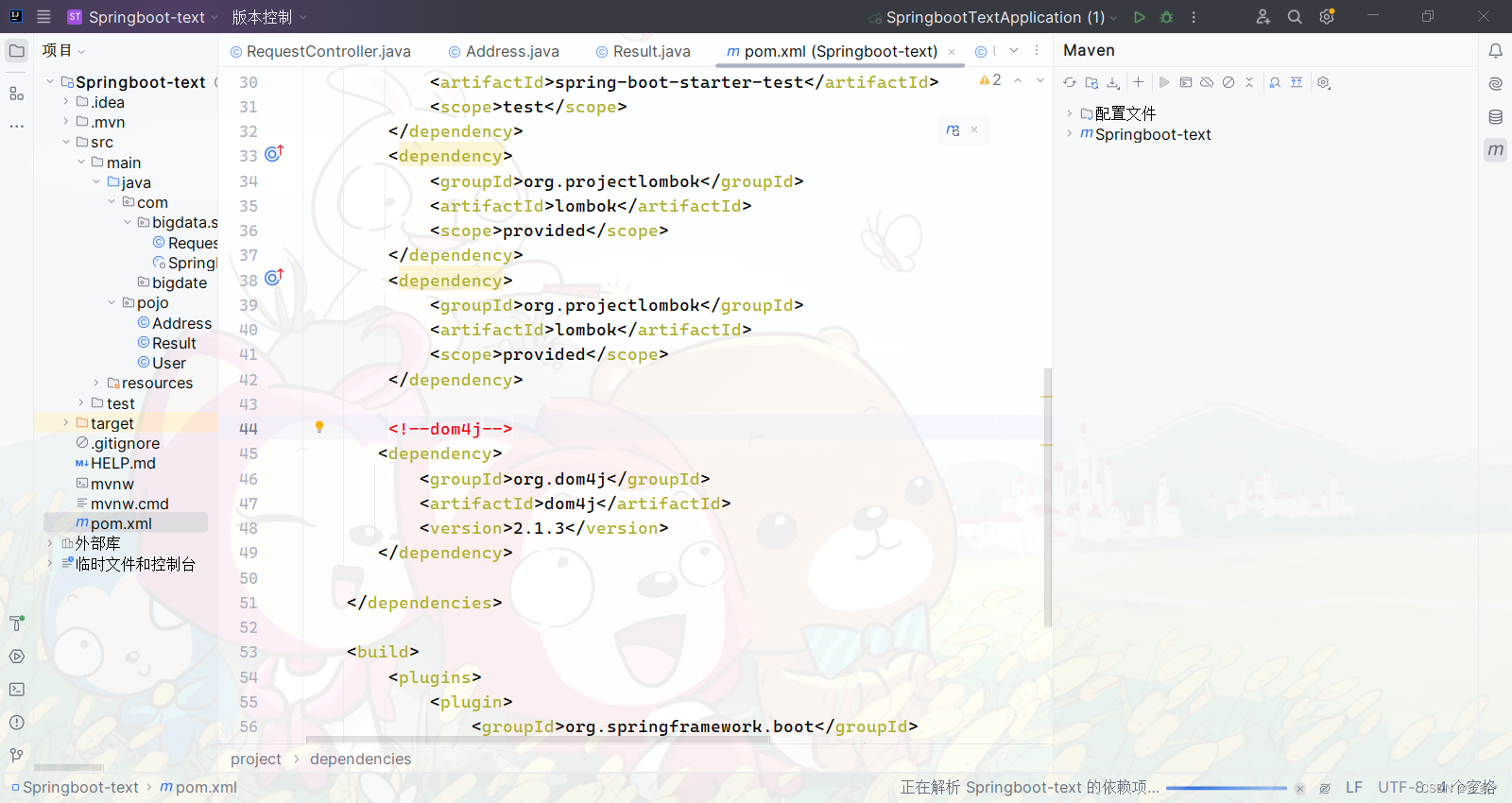Execute a Maven goal
Screen dimensions: 1512x803
pos(1186,83)
